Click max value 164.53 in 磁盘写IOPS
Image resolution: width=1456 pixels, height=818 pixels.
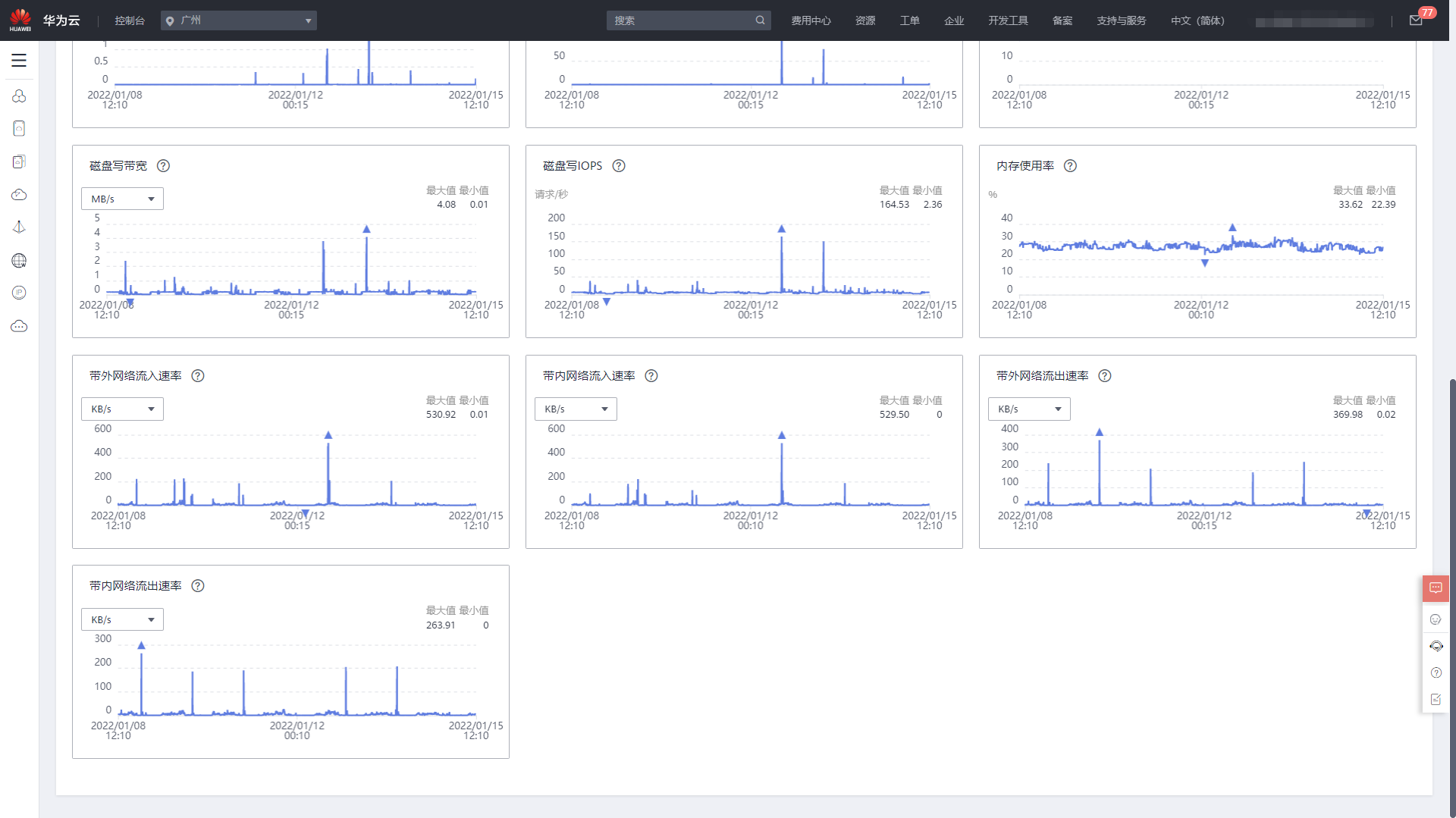coord(894,205)
